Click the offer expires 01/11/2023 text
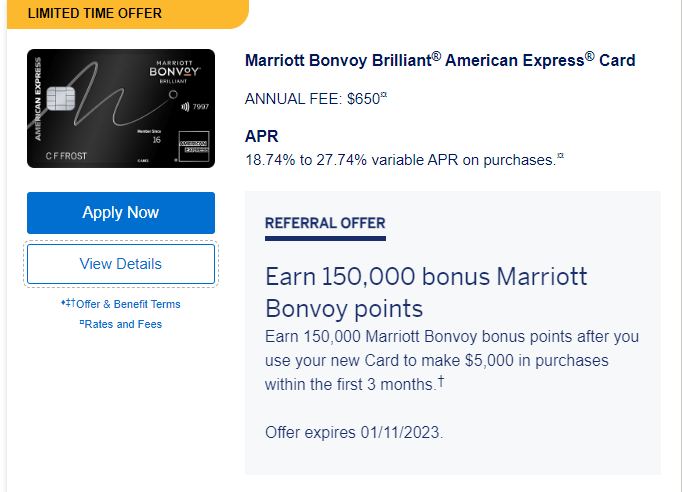Screen dimensions: 682x492 [x=354, y=432]
